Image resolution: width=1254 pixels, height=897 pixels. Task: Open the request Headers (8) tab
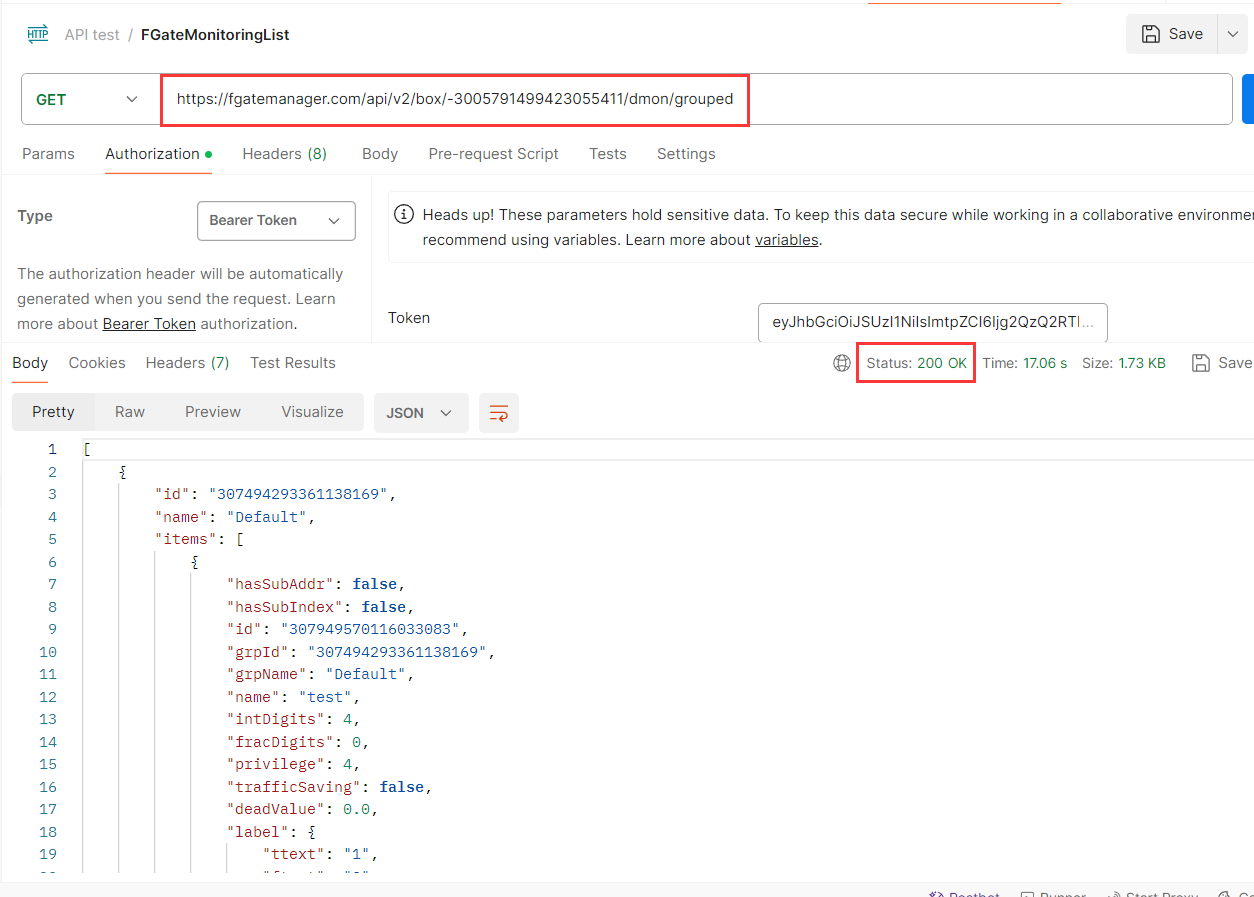284,154
